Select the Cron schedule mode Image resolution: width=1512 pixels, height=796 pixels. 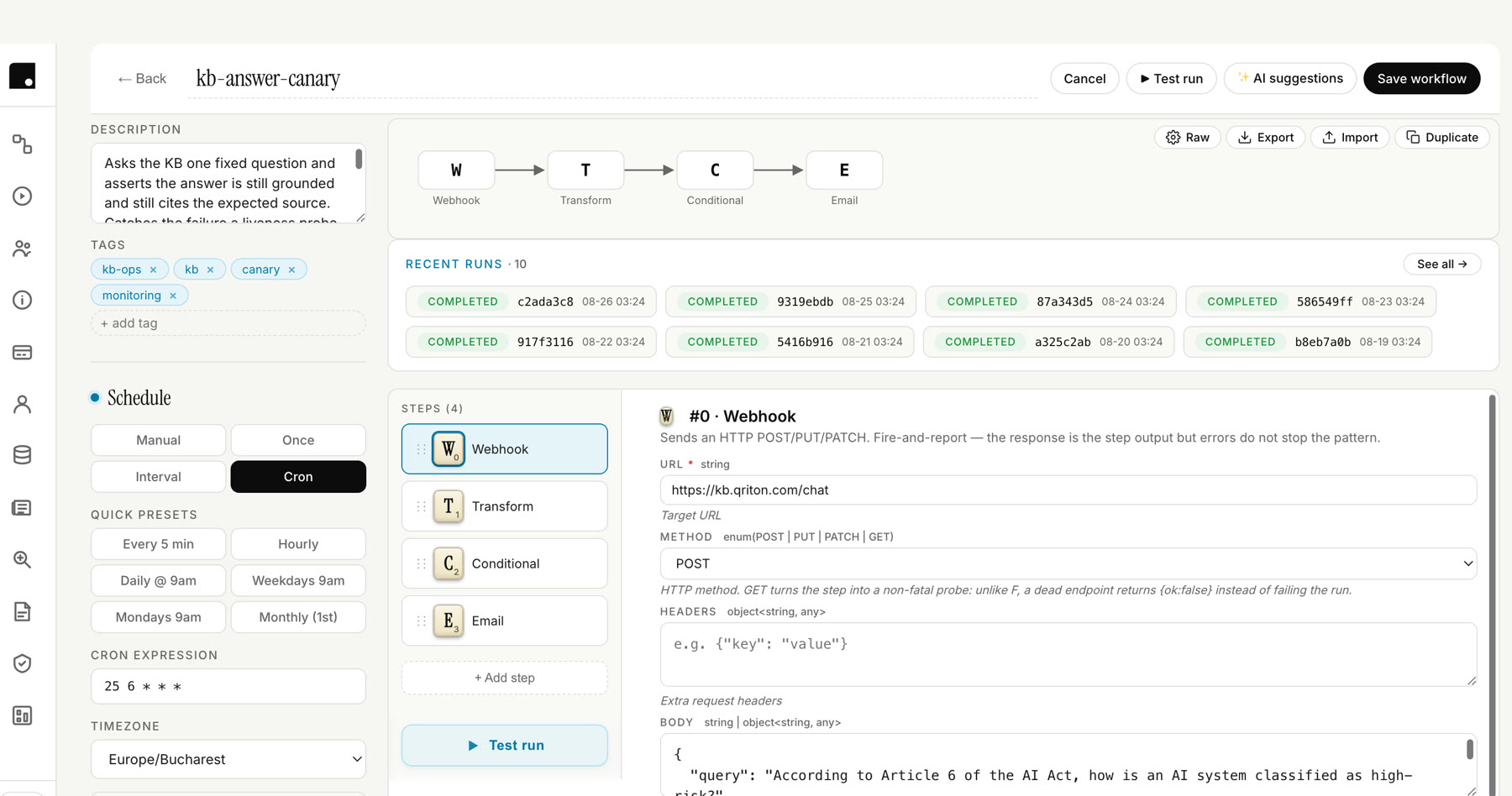coord(298,477)
